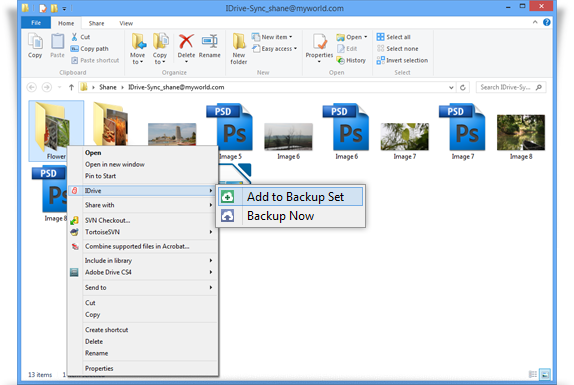Screen dimensions: 574x385
Task: Switch to the View ribbon tab
Action: tap(126, 23)
